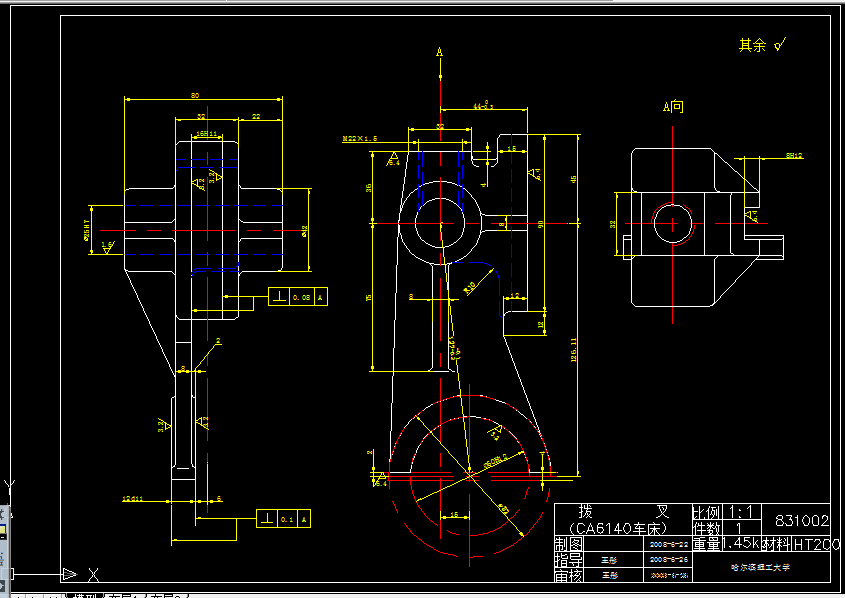Select the 16H11 slot dimension text
The width and height of the screenshot is (845, 598).
click(x=207, y=134)
